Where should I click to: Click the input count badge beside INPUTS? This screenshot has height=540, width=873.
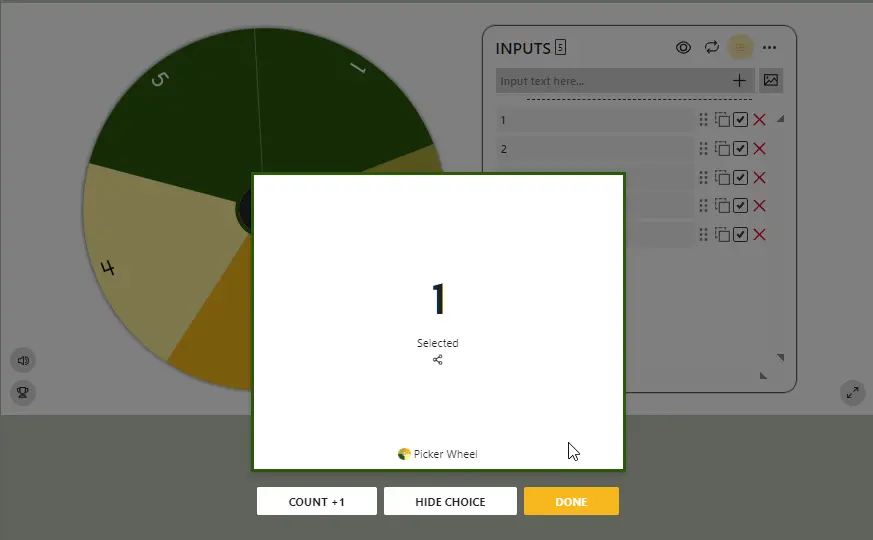(x=561, y=47)
